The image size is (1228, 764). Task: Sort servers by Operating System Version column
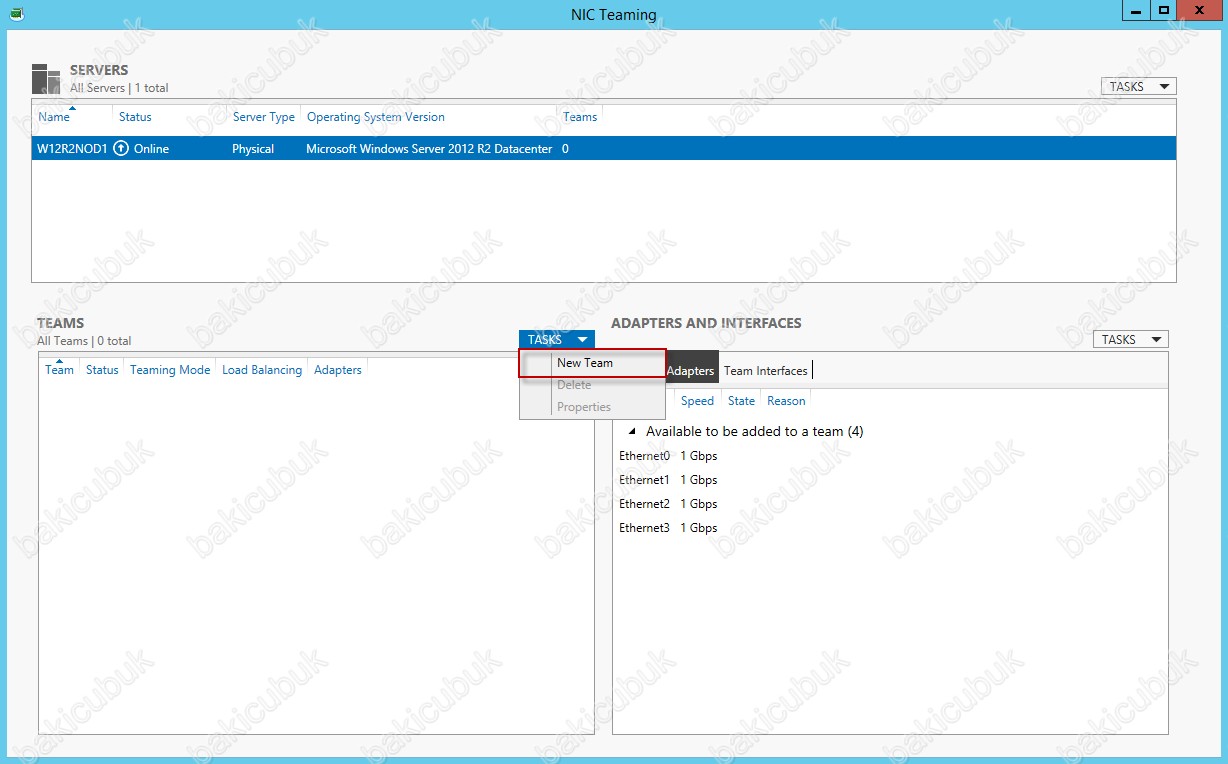point(376,117)
